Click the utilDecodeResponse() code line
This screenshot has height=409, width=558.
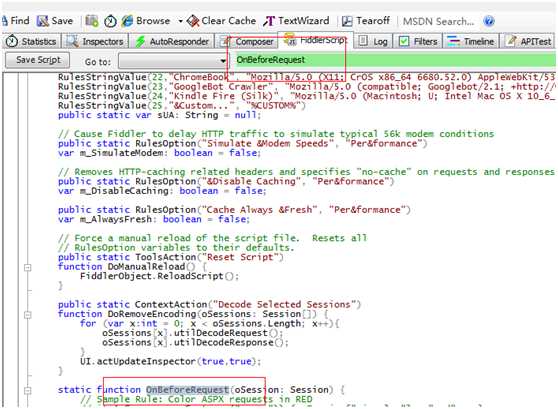(195, 342)
